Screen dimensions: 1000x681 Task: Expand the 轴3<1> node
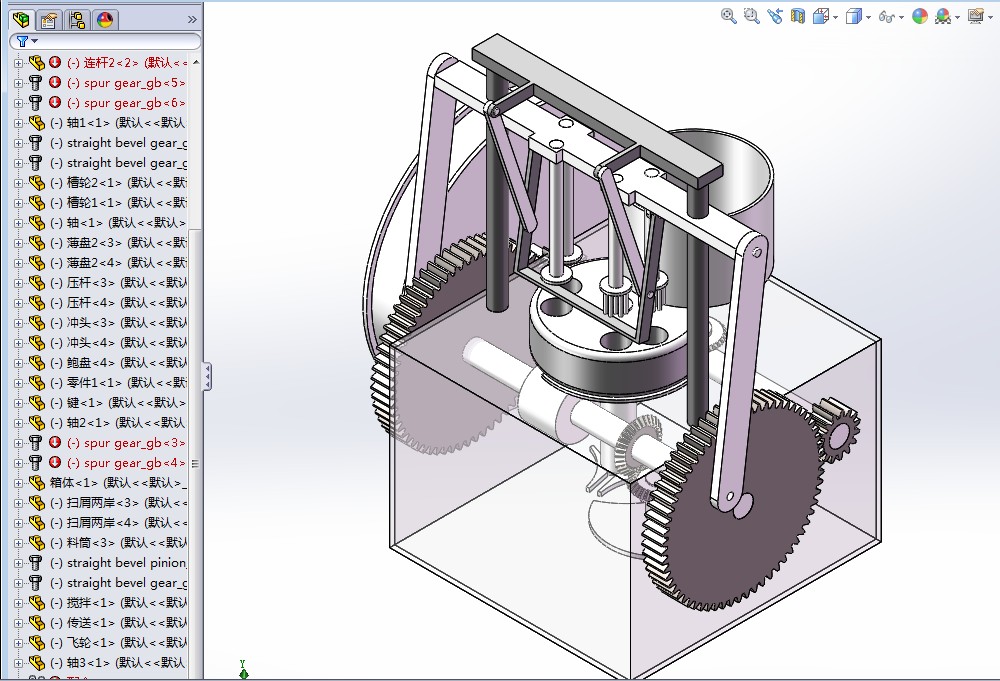18,663
